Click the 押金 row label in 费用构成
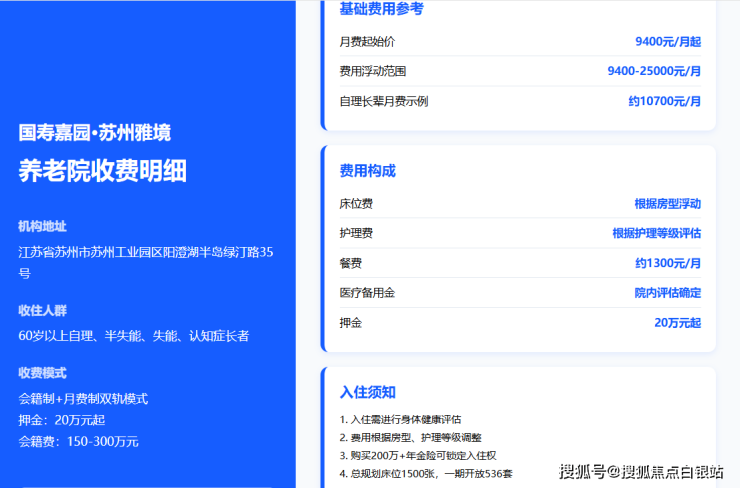The width and height of the screenshot is (740, 488). (x=351, y=323)
